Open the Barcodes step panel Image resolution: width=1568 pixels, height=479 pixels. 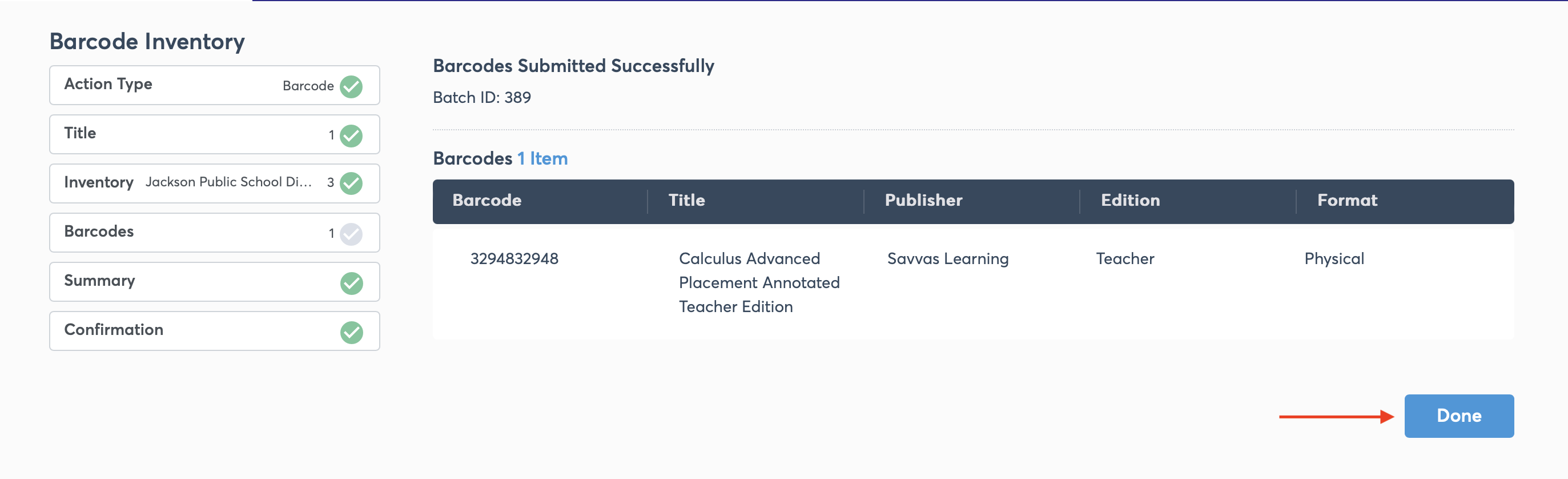click(x=215, y=233)
